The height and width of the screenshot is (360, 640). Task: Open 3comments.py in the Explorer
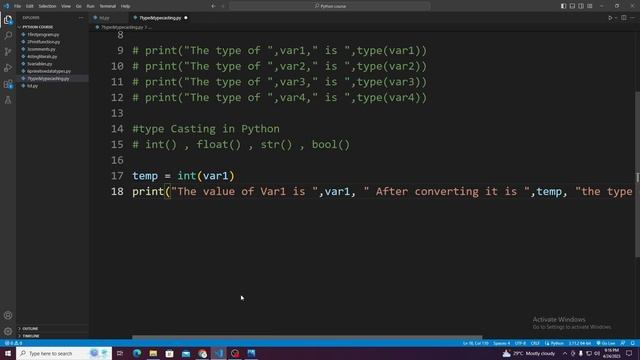point(41,49)
